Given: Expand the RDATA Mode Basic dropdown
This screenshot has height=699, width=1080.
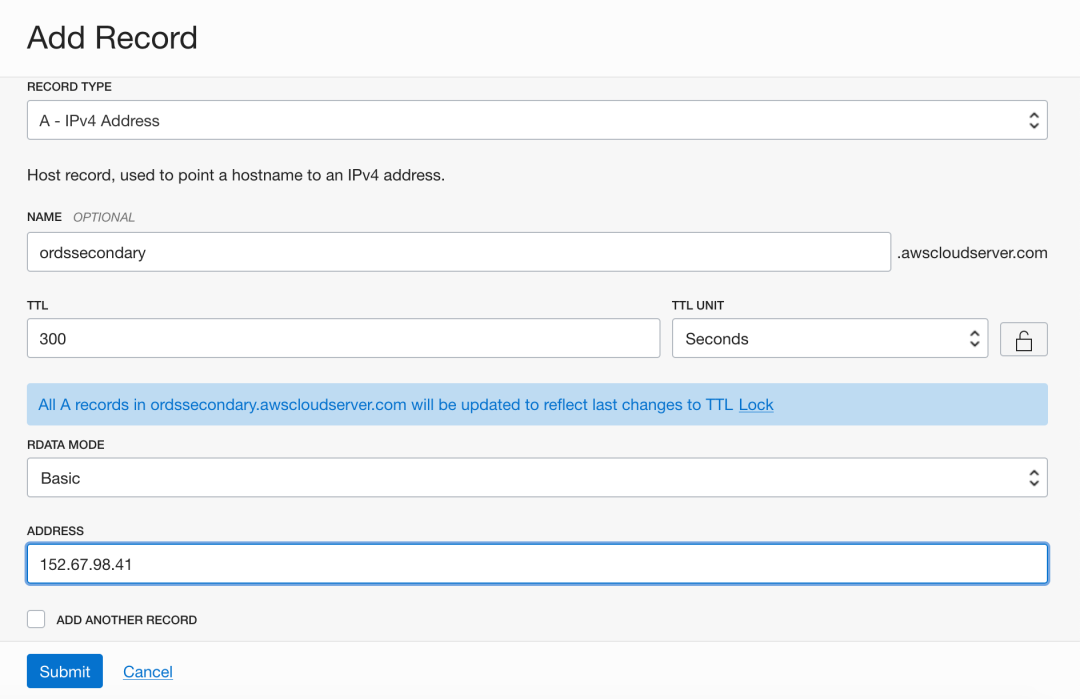Looking at the screenshot, I should pos(536,478).
